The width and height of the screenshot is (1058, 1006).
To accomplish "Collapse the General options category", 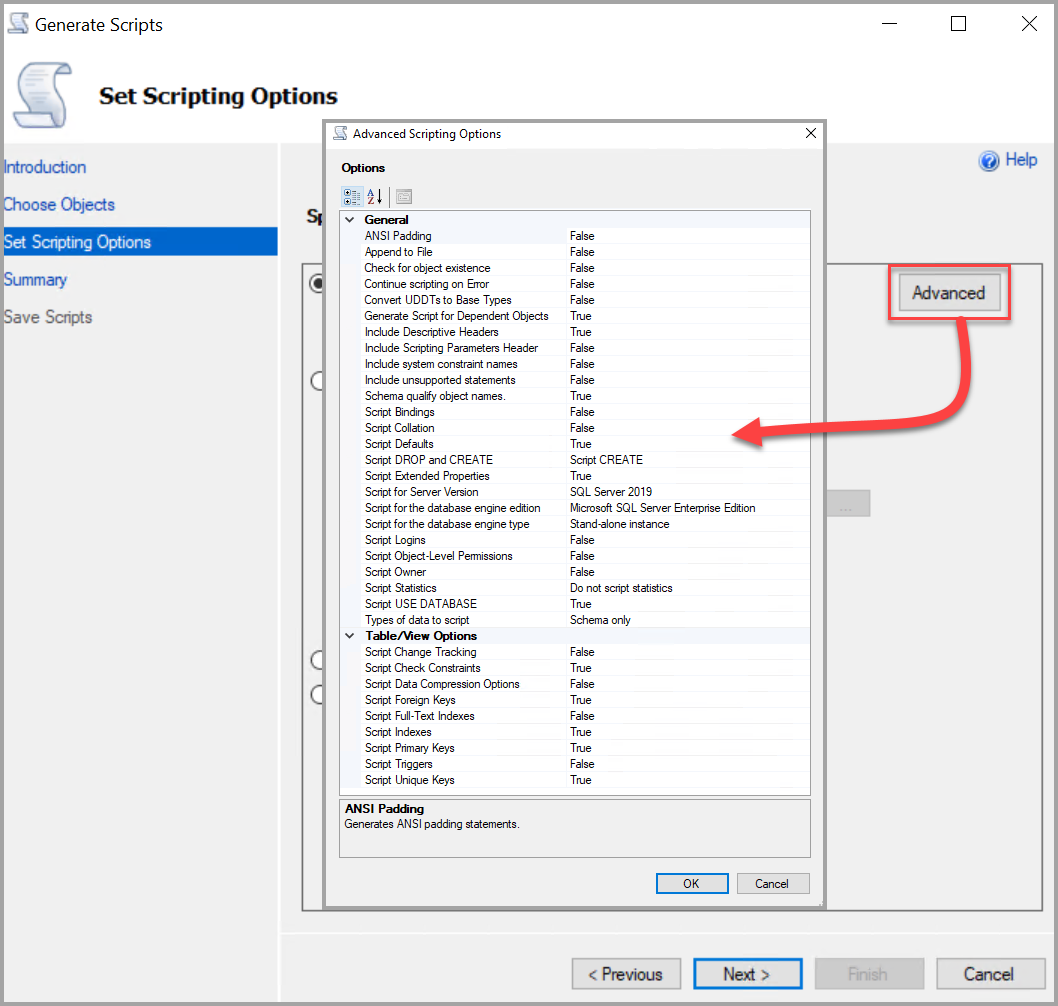I will 350,219.
